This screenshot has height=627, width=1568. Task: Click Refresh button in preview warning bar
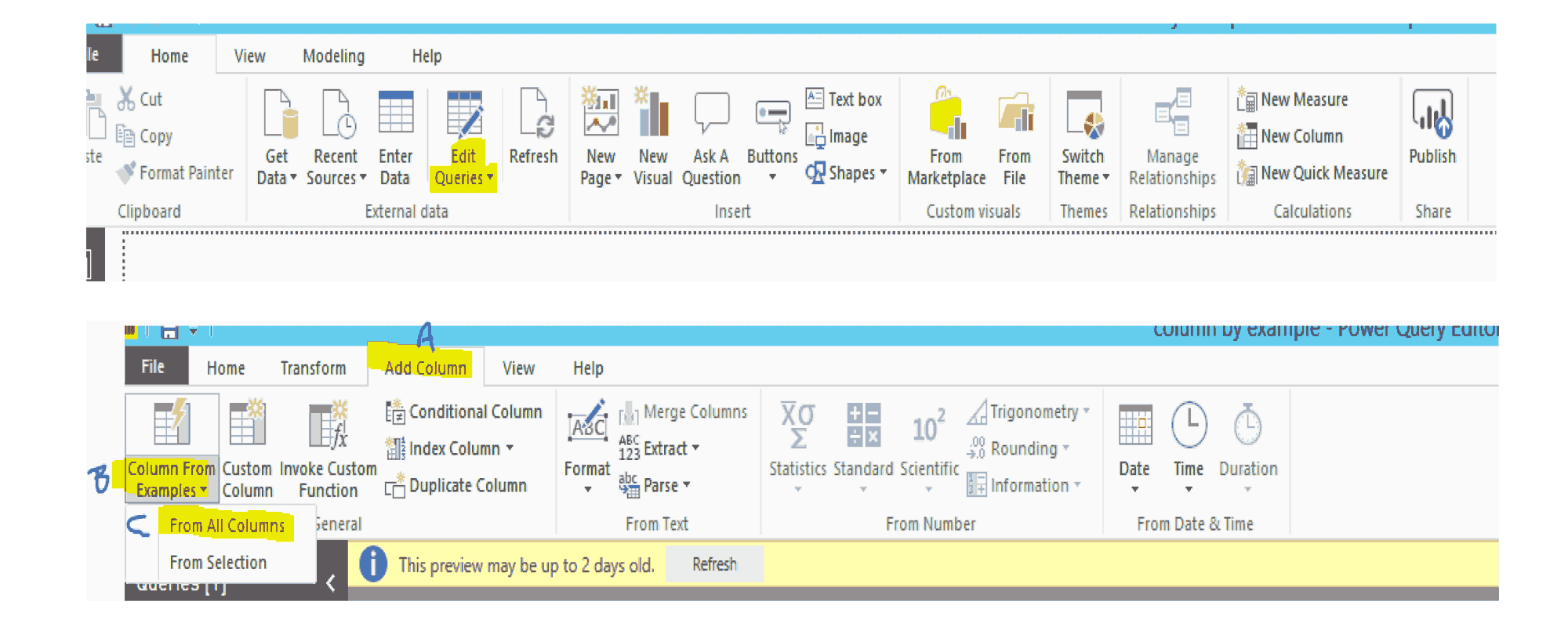click(714, 564)
